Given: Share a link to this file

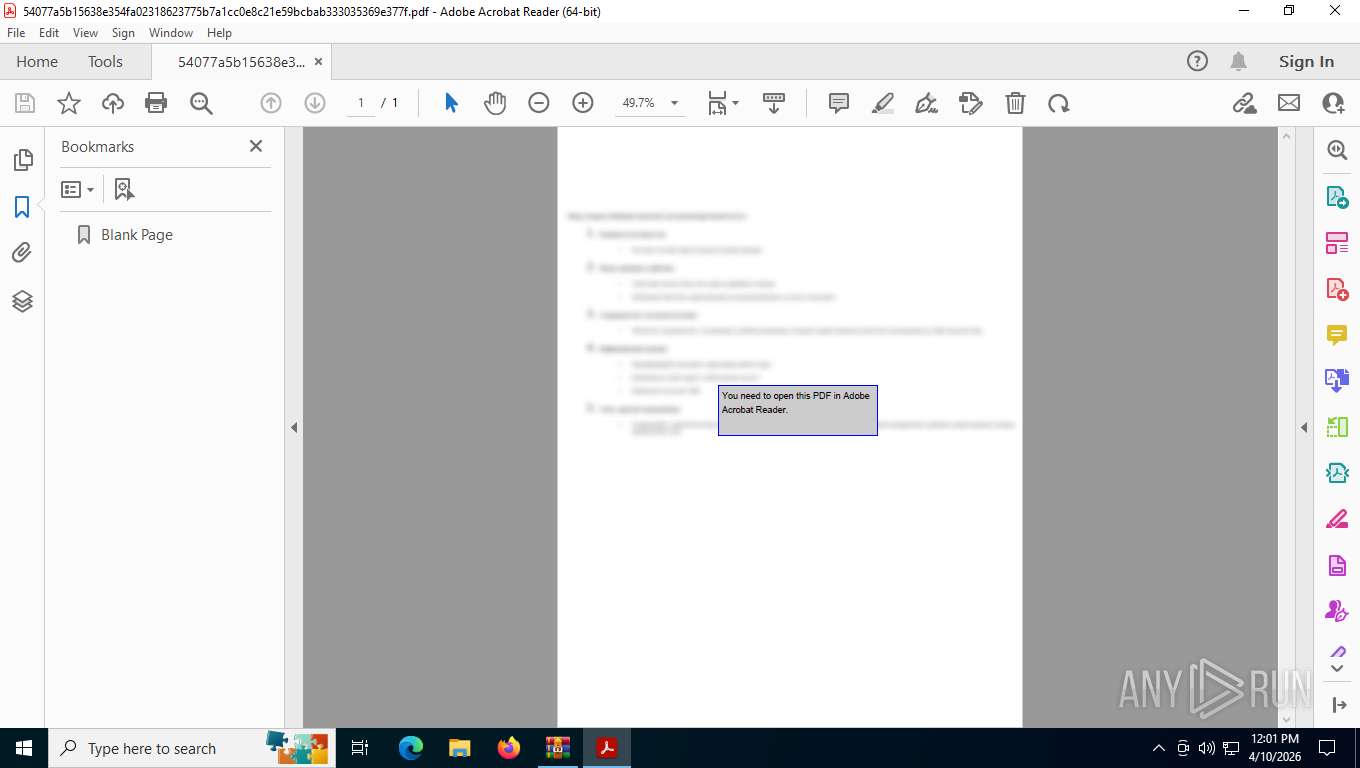Looking at the screenshot, I should click(x=1244, y=103).
